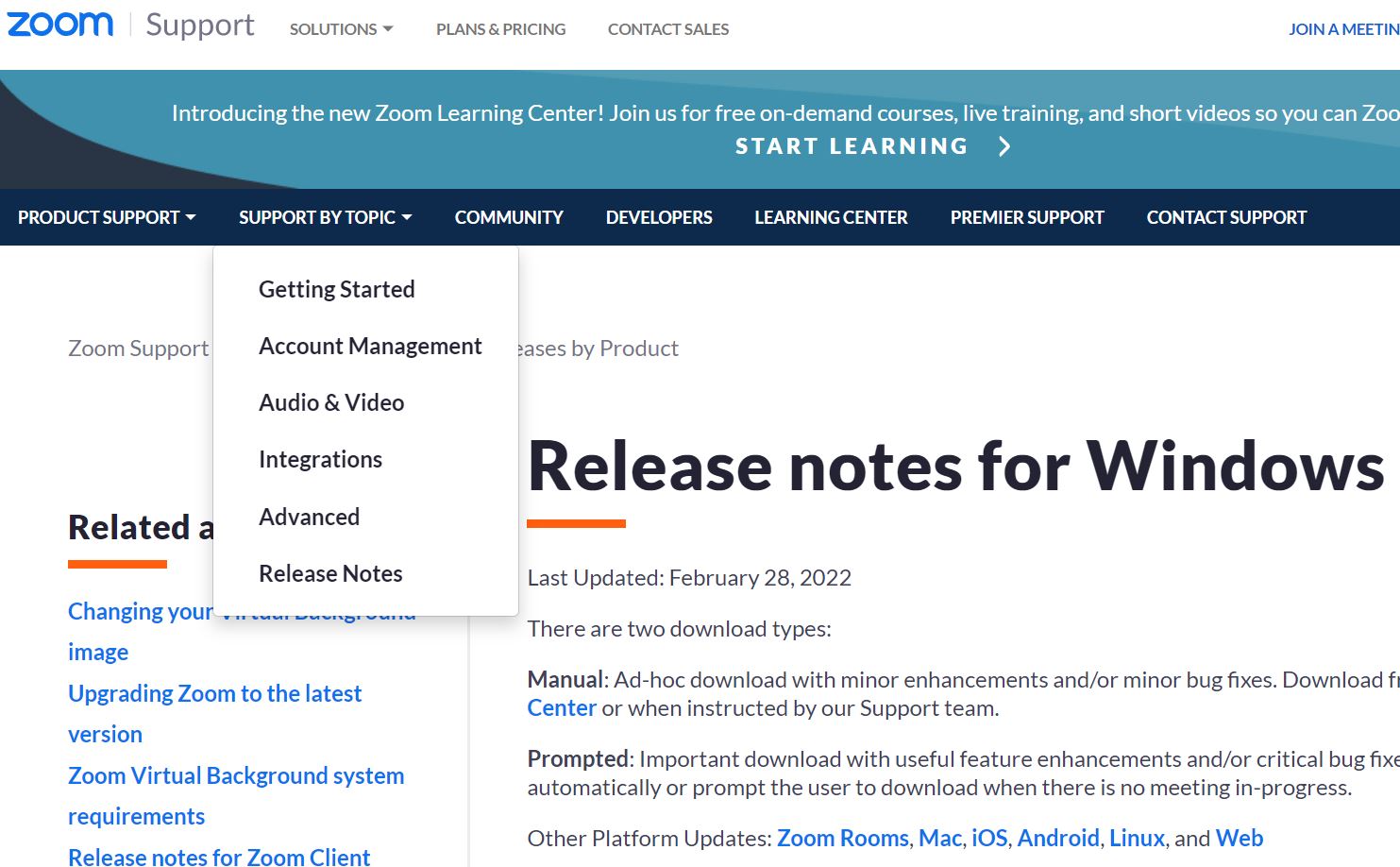Open the Community page

coord(509,217)
